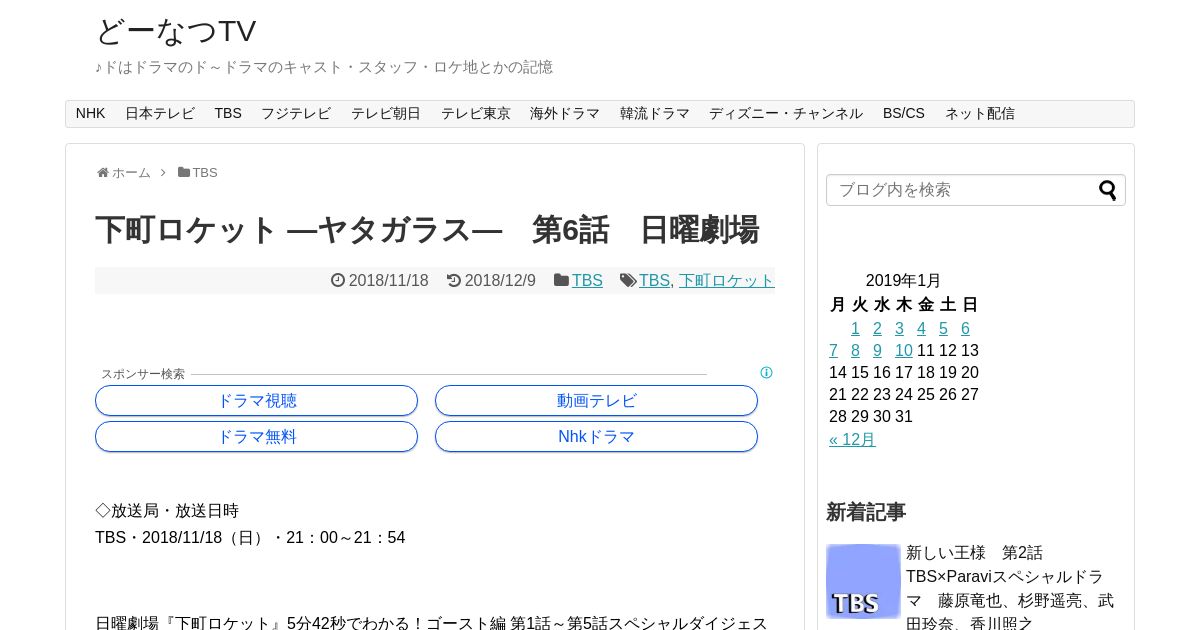Open the 日本テレビ category
The height and width of the screenshot is (630, 1200).
click(x=160, y=114)
